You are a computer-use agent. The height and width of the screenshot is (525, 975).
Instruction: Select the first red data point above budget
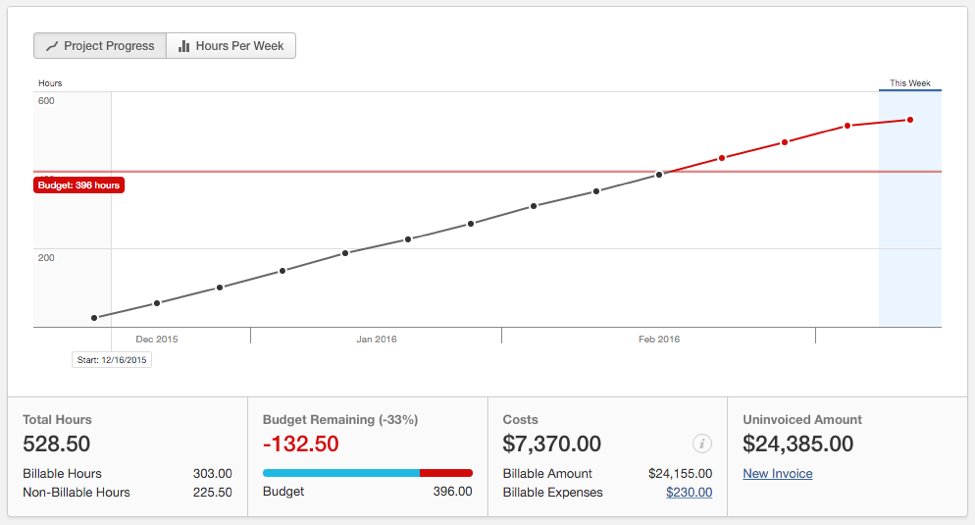721,158
